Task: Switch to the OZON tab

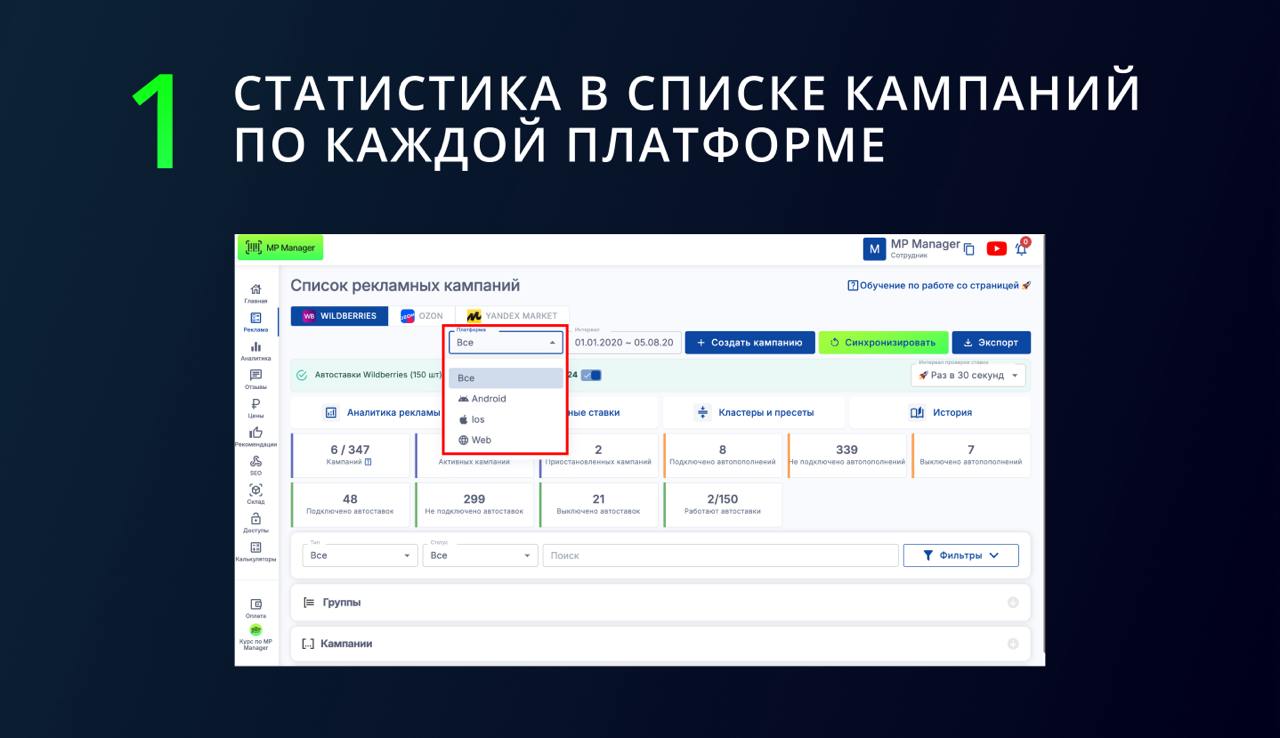Action: (x=422, y=316)
